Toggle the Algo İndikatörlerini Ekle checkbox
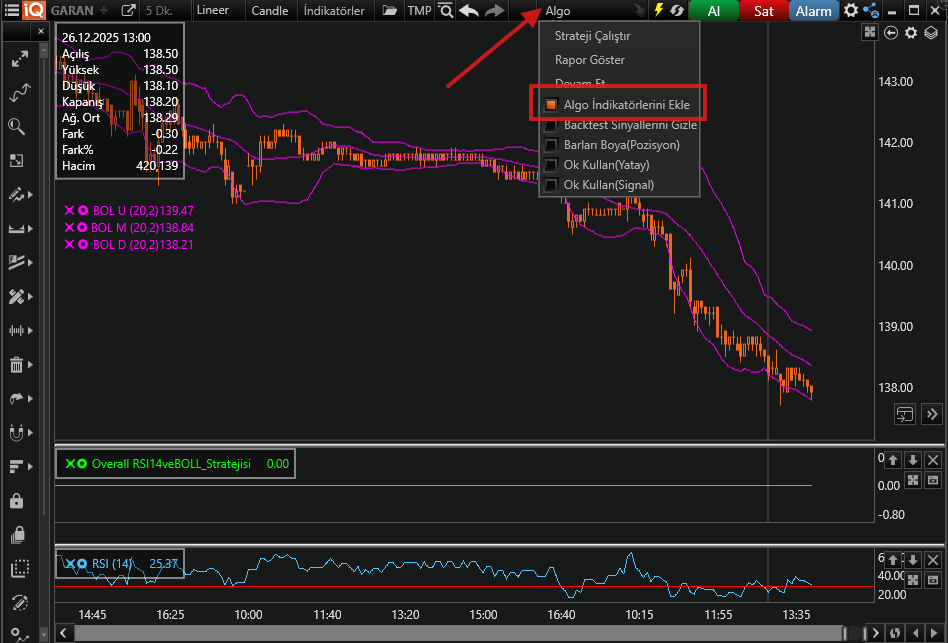This screenshot has width=948, height=643. (x=551, y=105)
